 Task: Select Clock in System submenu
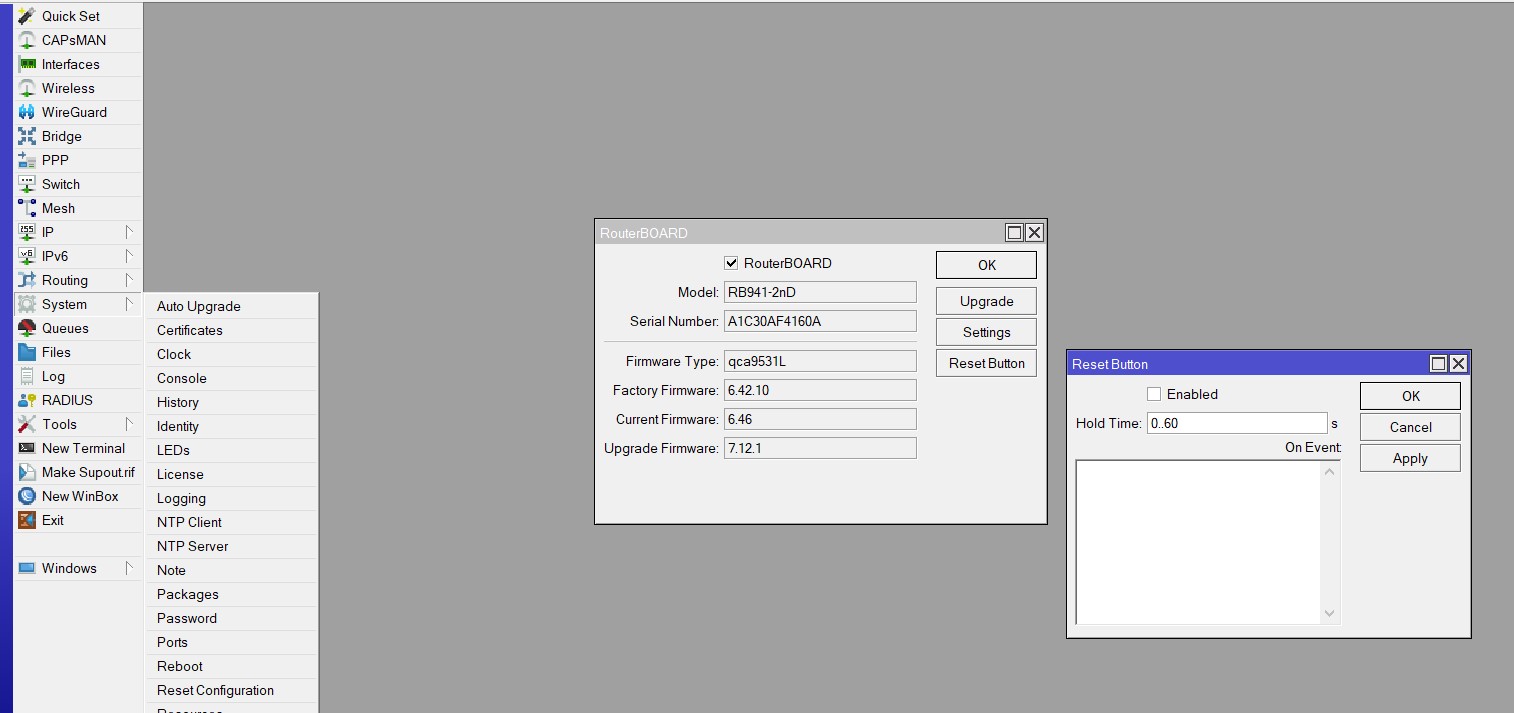[x=232, y=354]
